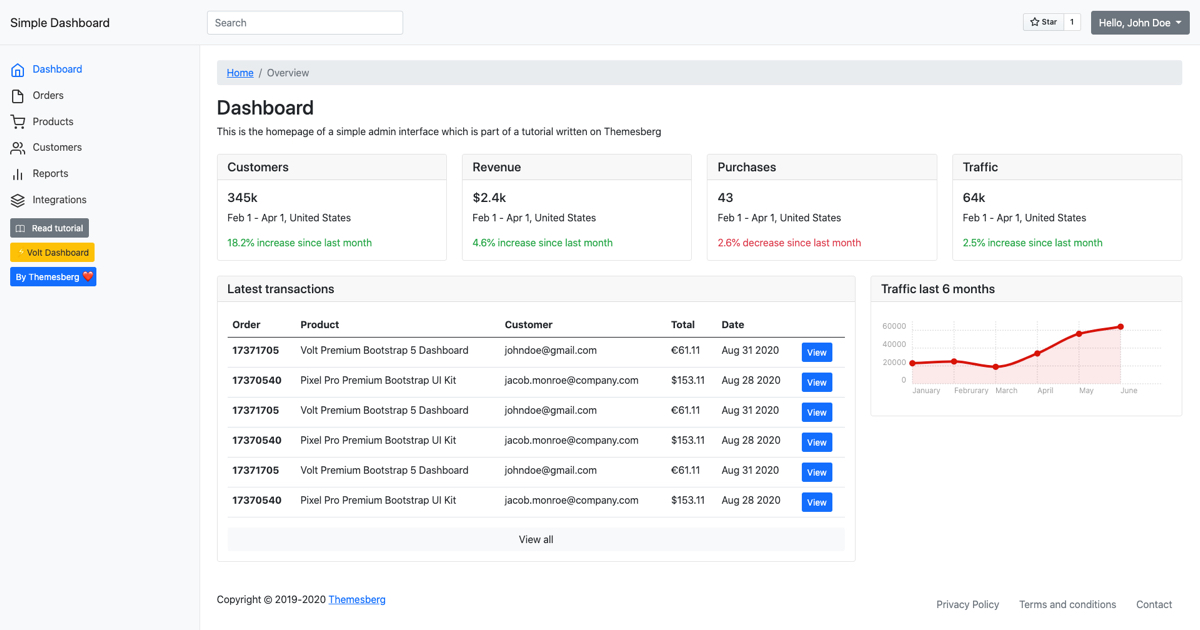Select the Overview breadcrumb entry
The height and width of the screenshot is (630, 1200).
288,72
